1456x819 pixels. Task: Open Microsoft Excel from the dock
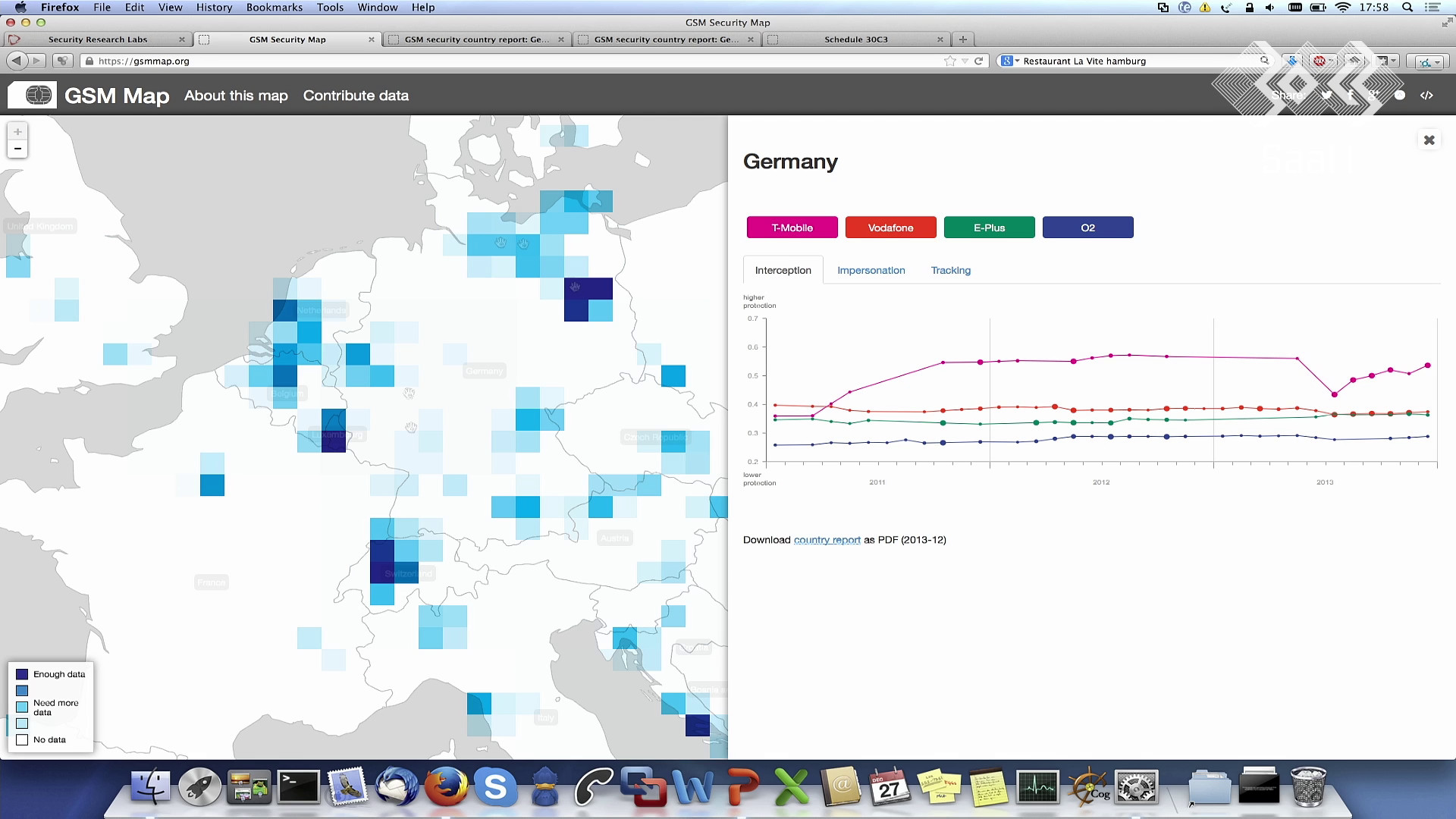pyautogui.click(x=791, y=786)
